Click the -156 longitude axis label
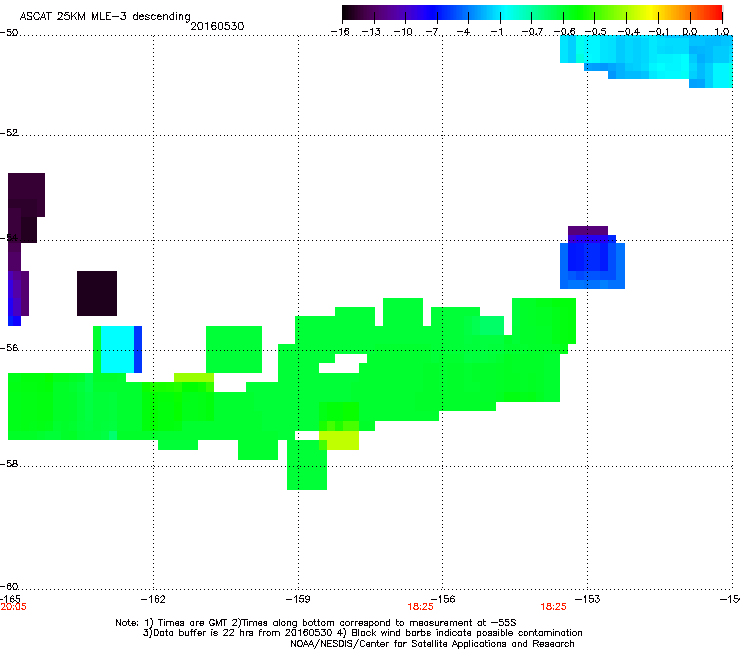The height and width of the screenshot is (650, 740). [443, 599]
